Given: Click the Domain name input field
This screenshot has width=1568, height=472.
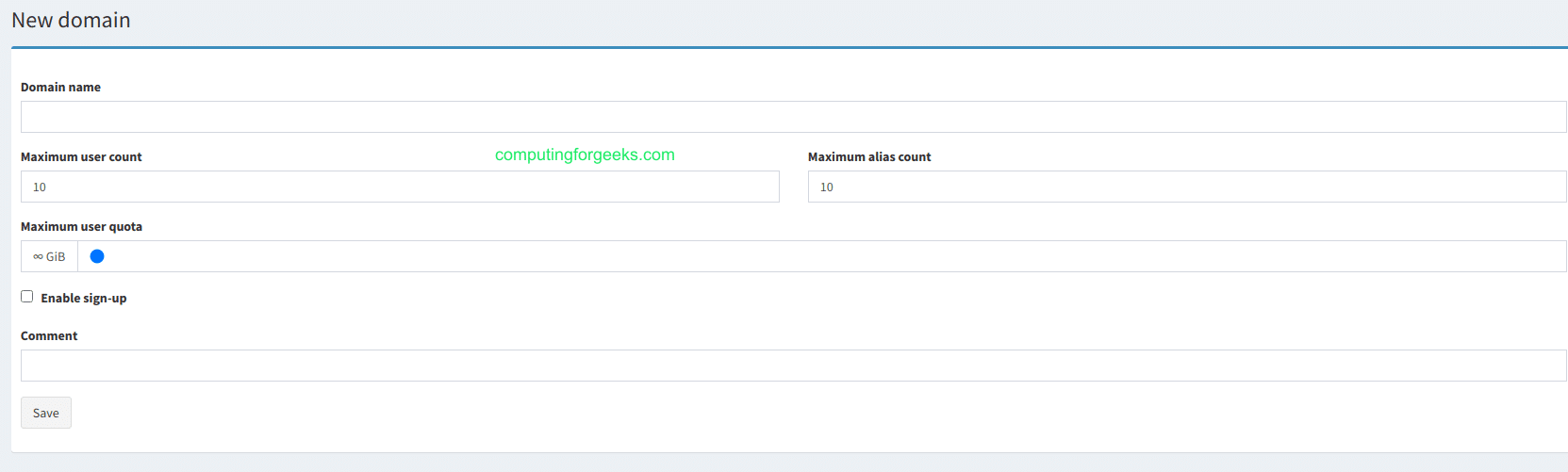Looking at the screenshot, I should pyautogui.click(x=793, y=117).
